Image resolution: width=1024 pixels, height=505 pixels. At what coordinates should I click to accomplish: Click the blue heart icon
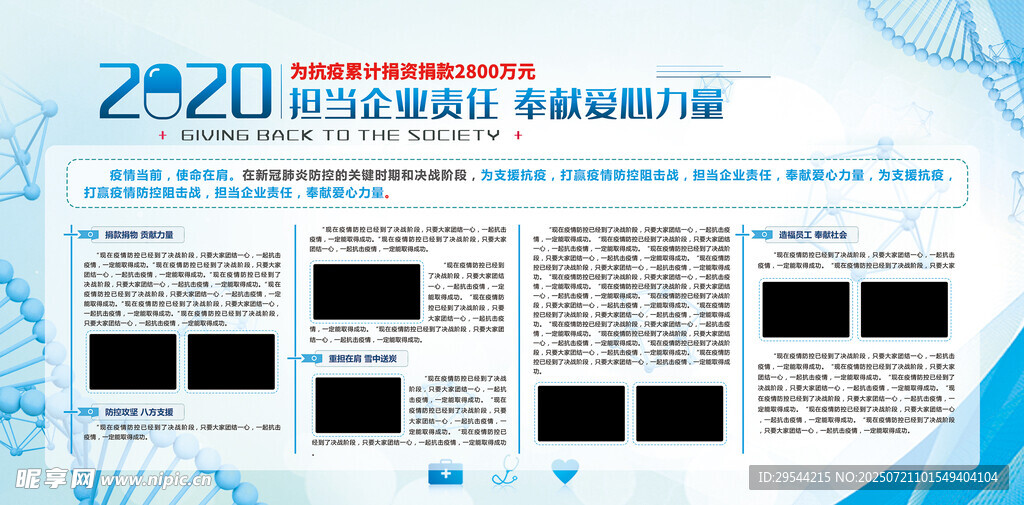pos(566,470)
